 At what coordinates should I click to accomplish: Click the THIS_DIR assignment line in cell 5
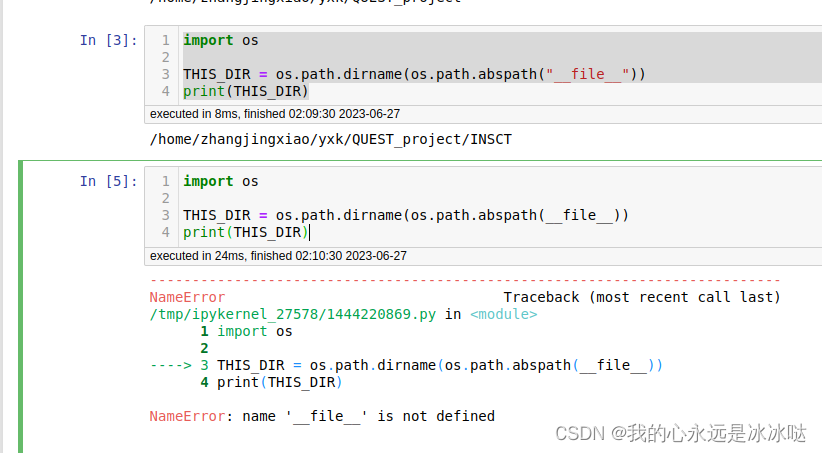(x=406, y=215)
